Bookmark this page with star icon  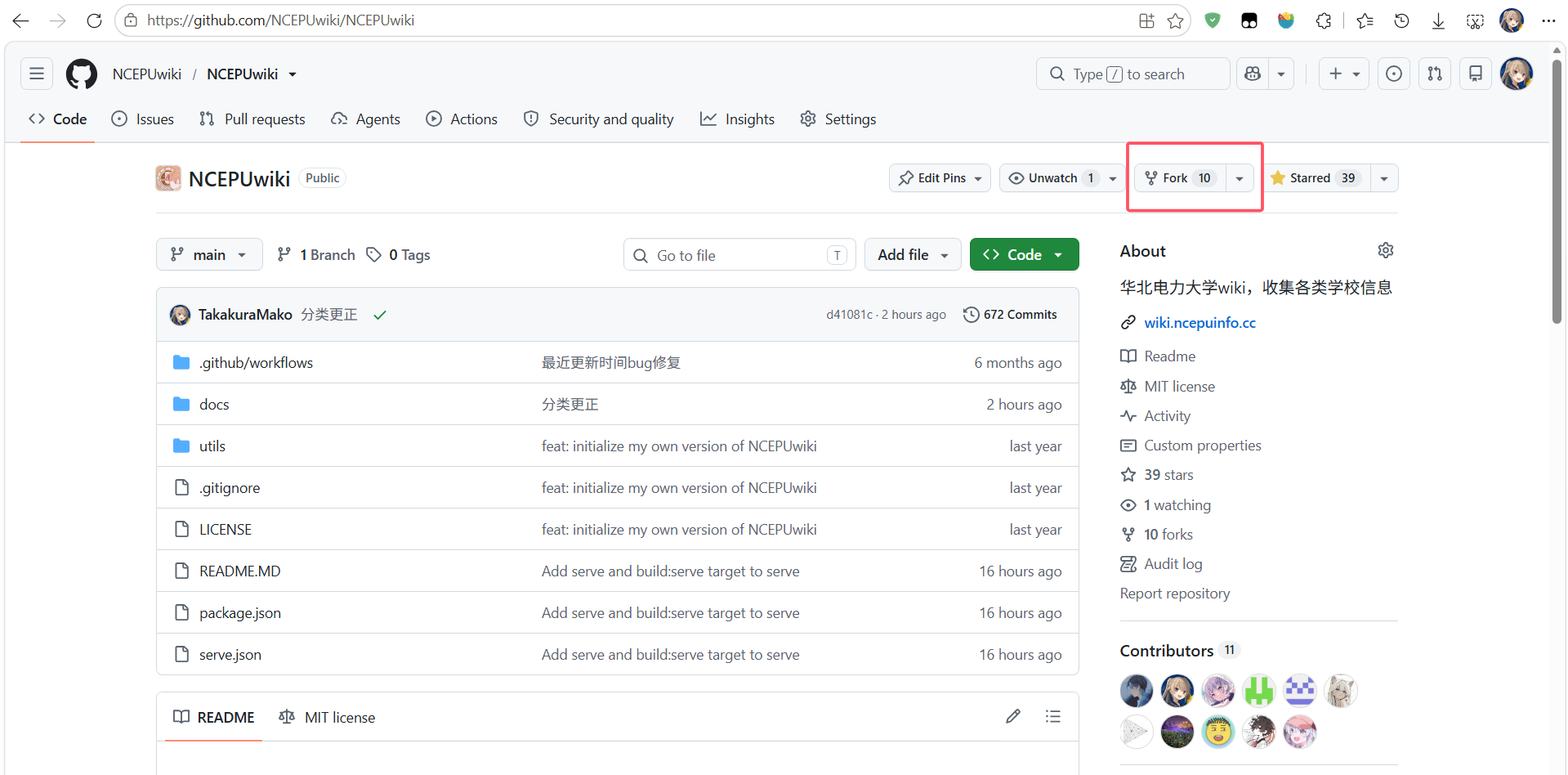click(x=1176, y=20)
